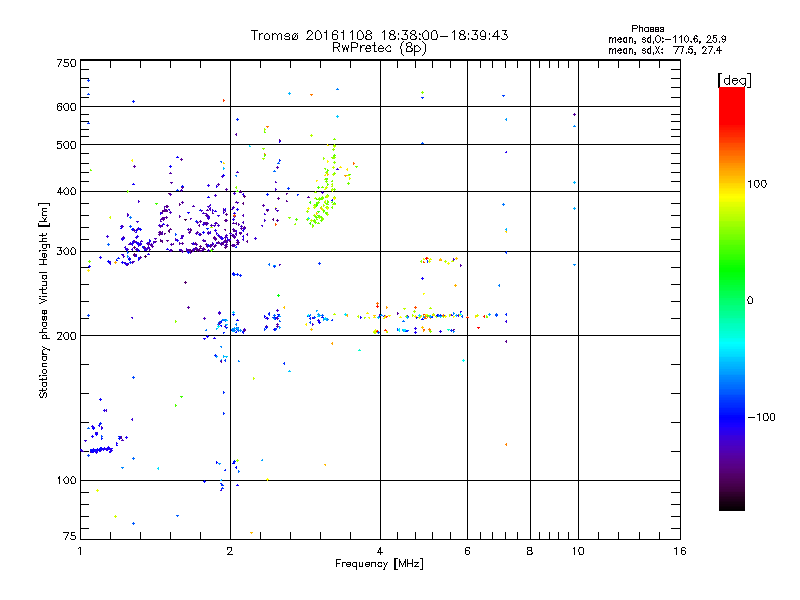
Task: Click the y-axis label "400"
Action: pyautogui.click(x=66, y=192)
